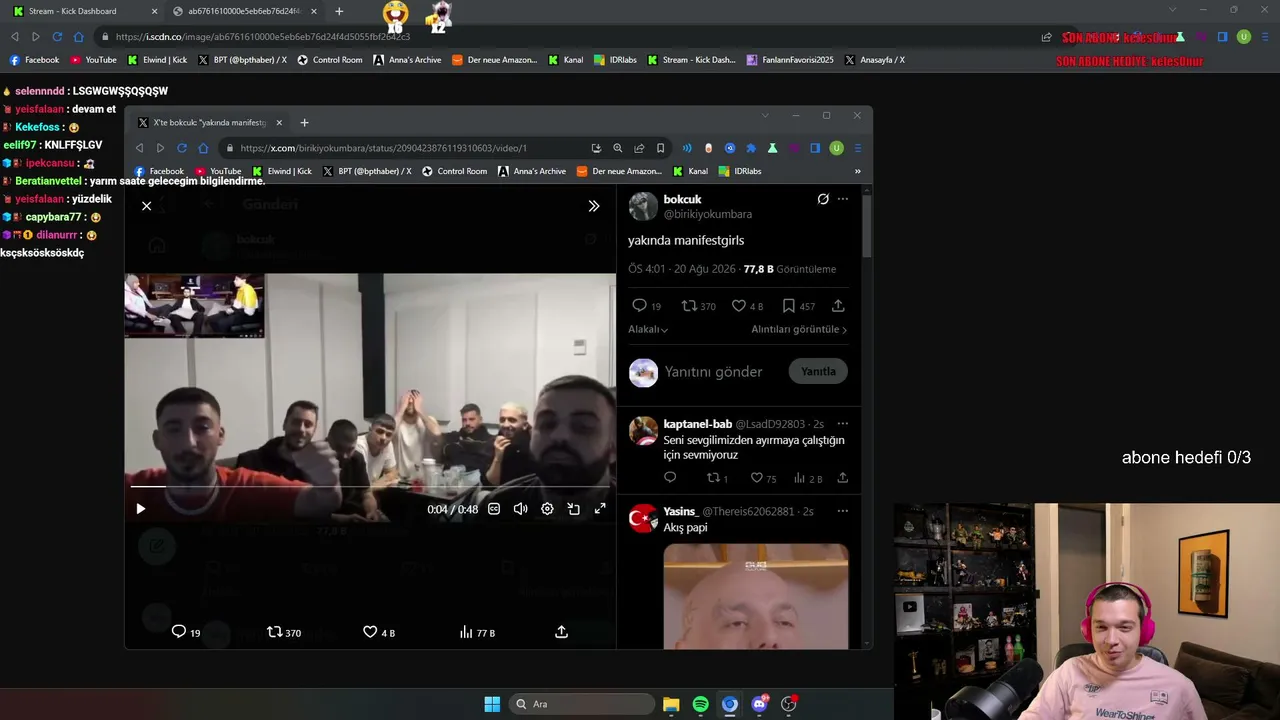Viewport: 1280px width, 720px height.
Task: Seek on the video progress bar
Action: click(x=370, y=487)
